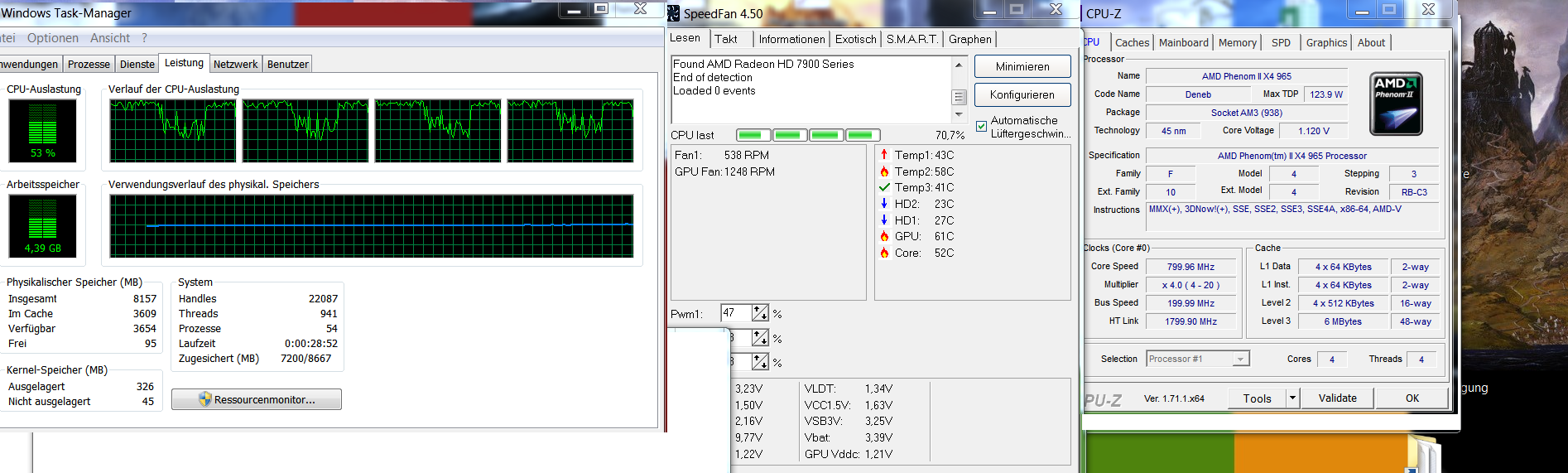Open the Memory tab in CPU-Z
The image size is (1568, 473).
point(1238,43)
